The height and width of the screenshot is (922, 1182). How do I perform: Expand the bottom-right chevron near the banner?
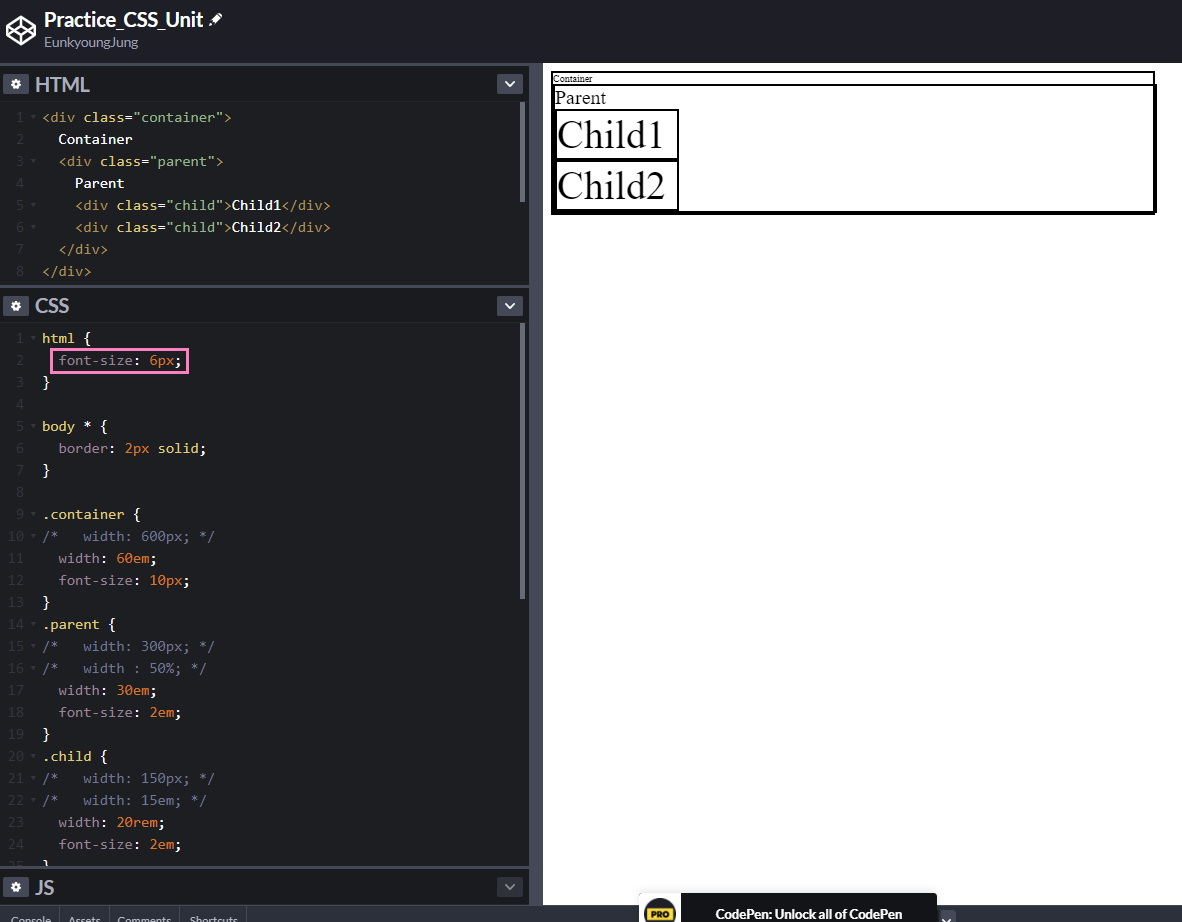[944, 916]
